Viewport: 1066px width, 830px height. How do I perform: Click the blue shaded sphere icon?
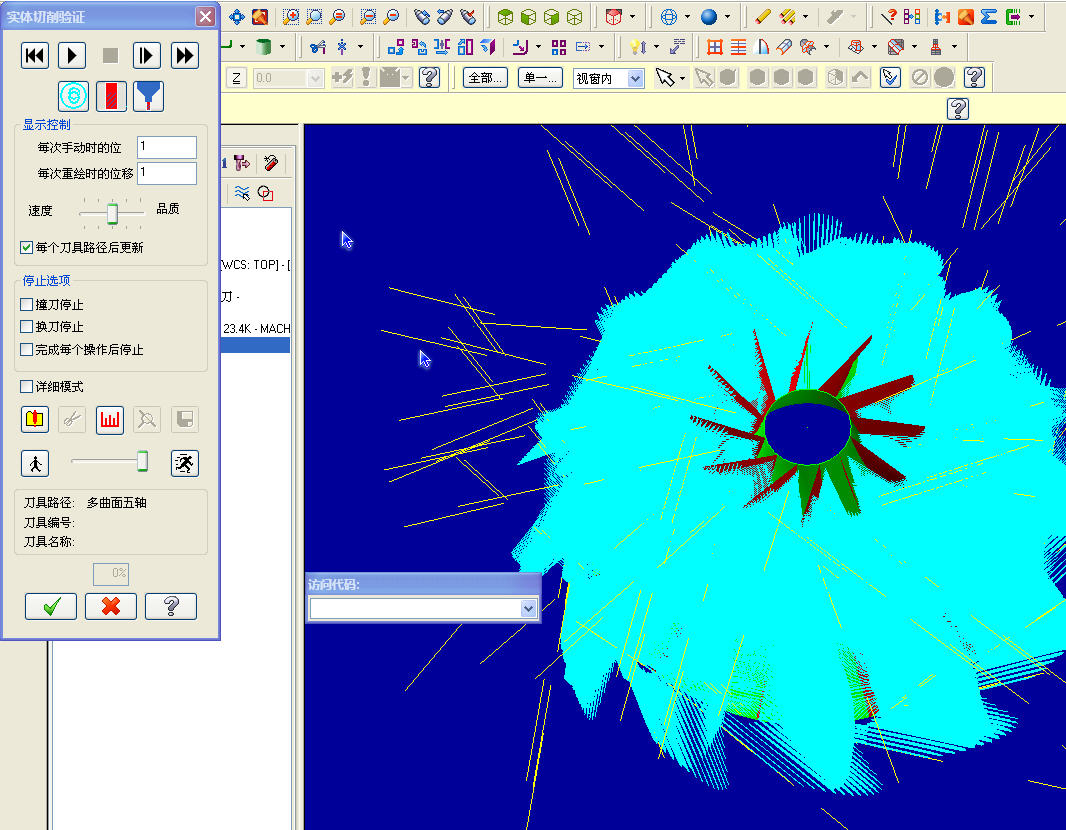[x=709, y=16]
